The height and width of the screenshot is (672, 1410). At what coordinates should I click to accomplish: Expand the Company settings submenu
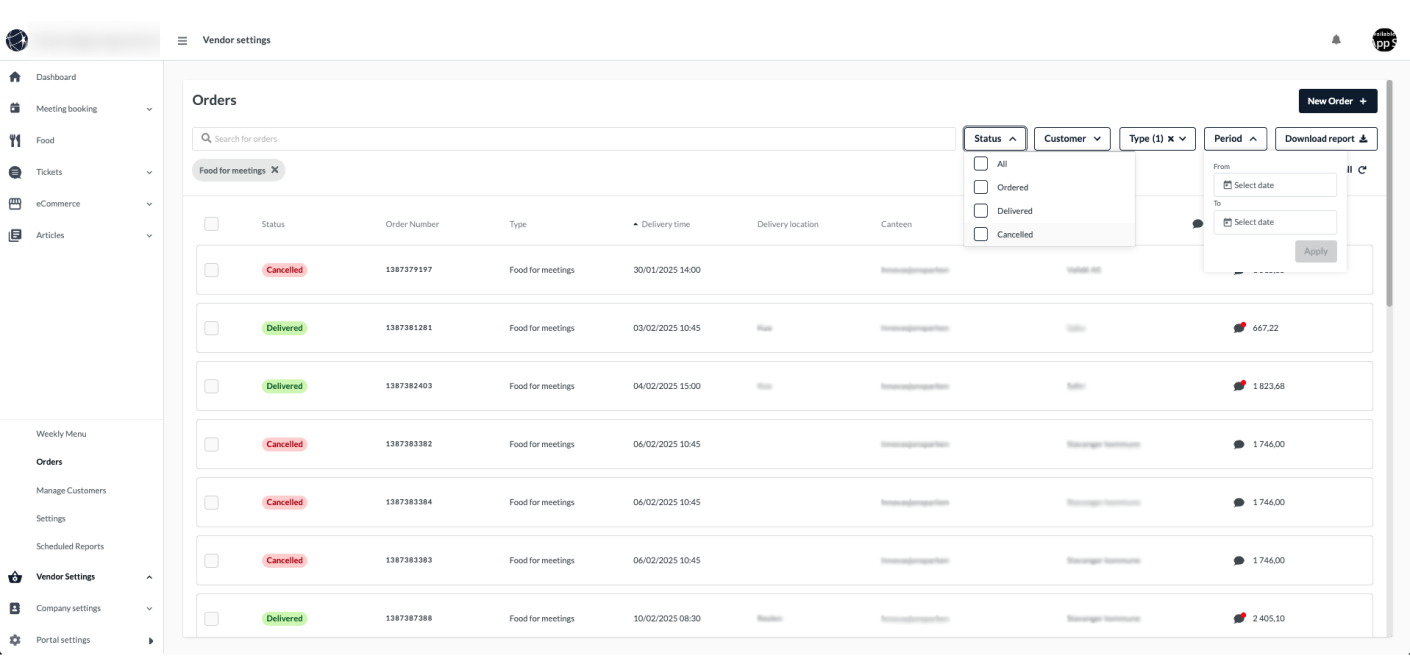tap(149, 608)
